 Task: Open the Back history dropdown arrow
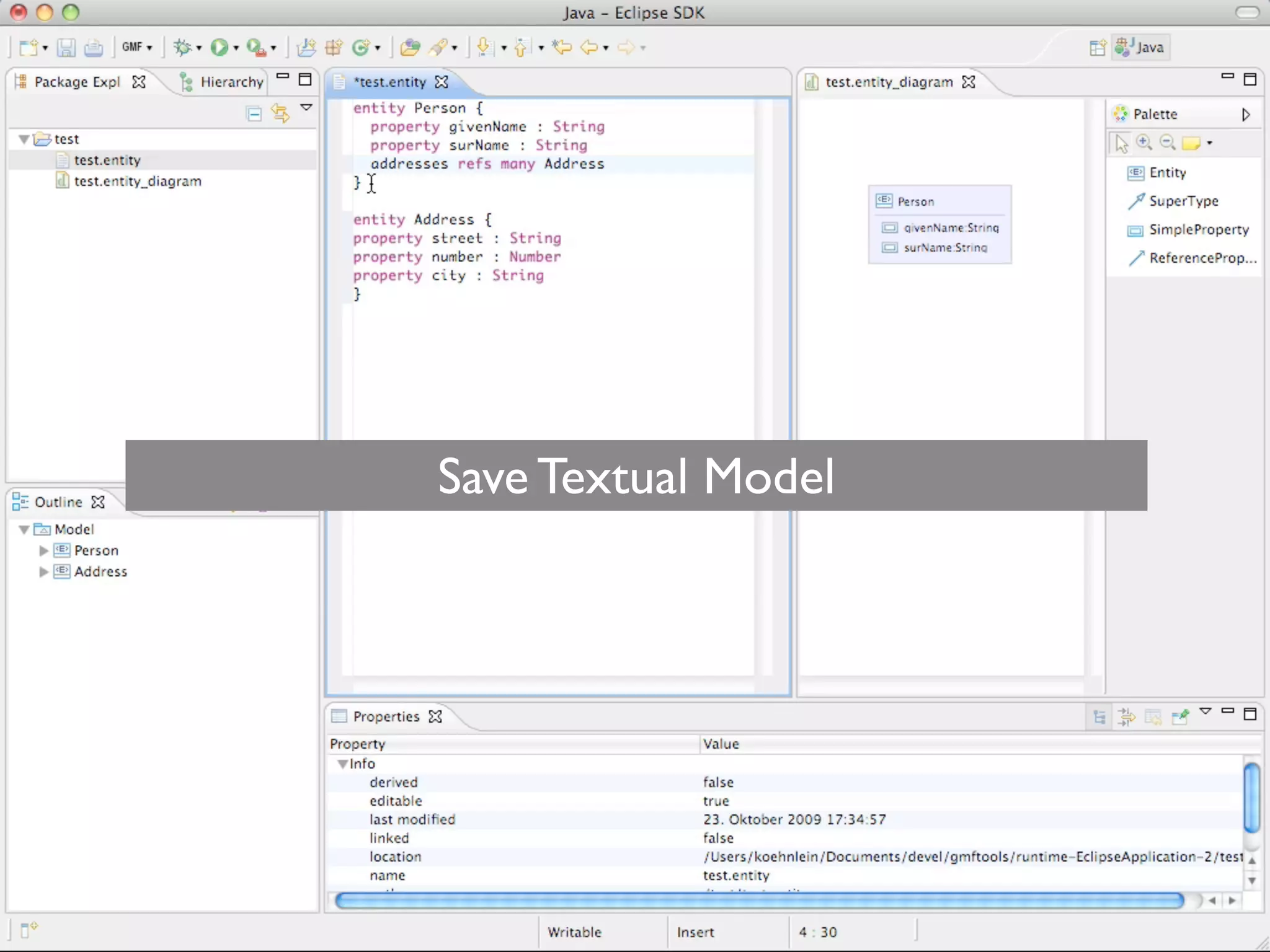coord(606,48)
